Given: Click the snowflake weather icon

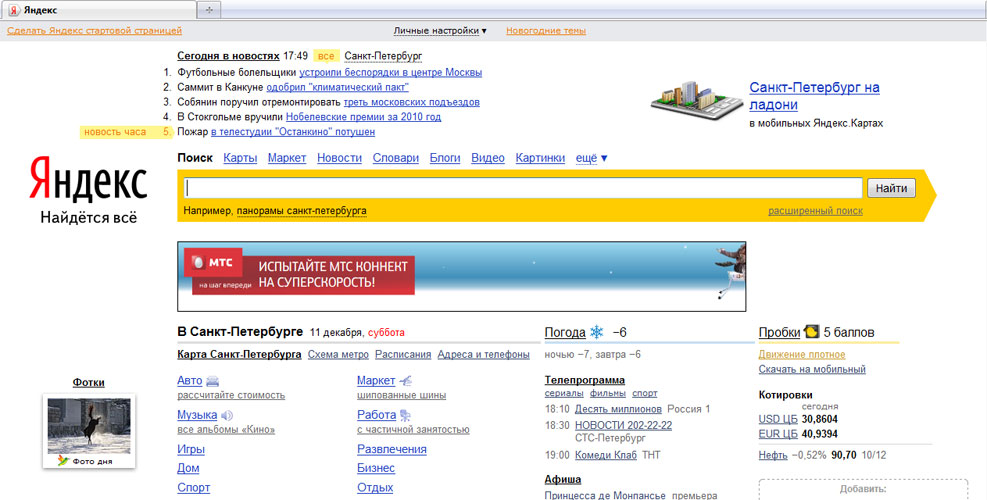Looking at the screenshot, I should tap(596, 332).
